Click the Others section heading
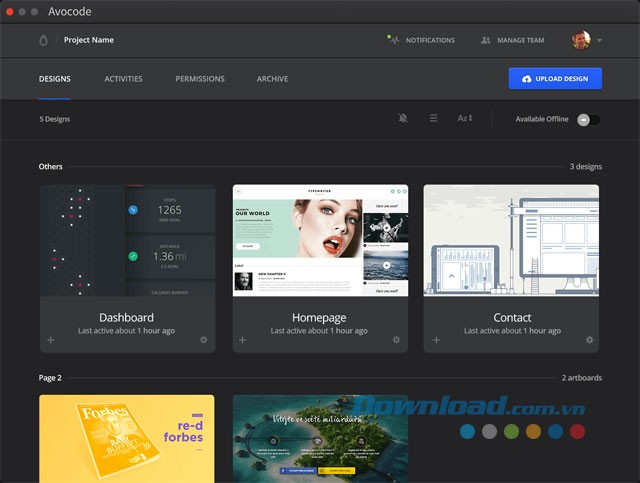 (x=51, y=167)
